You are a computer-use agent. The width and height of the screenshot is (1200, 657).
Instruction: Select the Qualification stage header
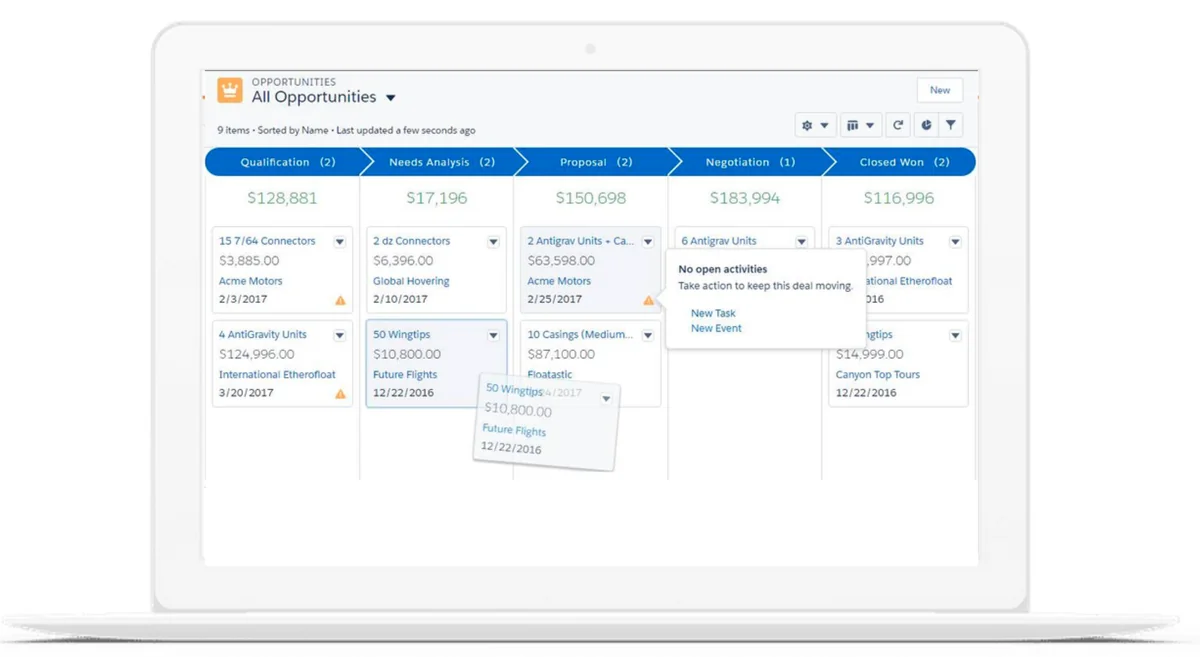287,162
